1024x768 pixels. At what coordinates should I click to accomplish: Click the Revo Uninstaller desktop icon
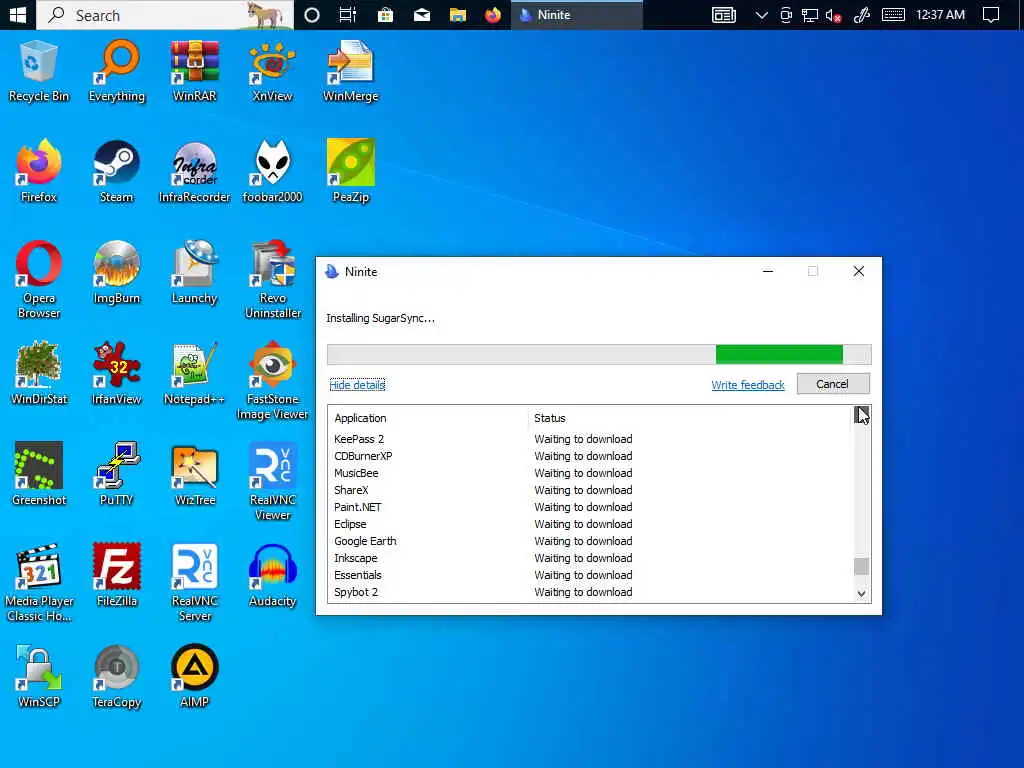(x=272, y=281)
